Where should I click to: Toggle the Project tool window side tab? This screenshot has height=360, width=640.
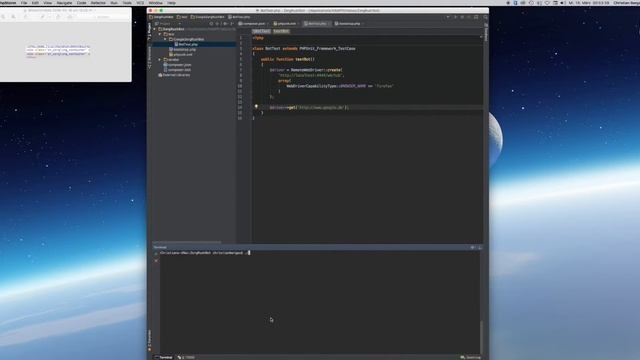point(149,31)
